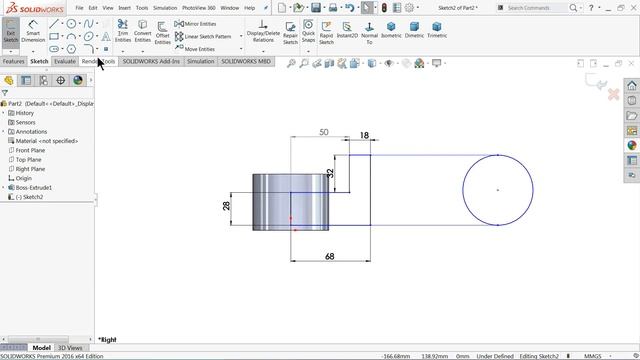Open the SOLIDWORKS Add-Ins tab
The width and height of the screenshot is (640, 360).
point(151,61)
